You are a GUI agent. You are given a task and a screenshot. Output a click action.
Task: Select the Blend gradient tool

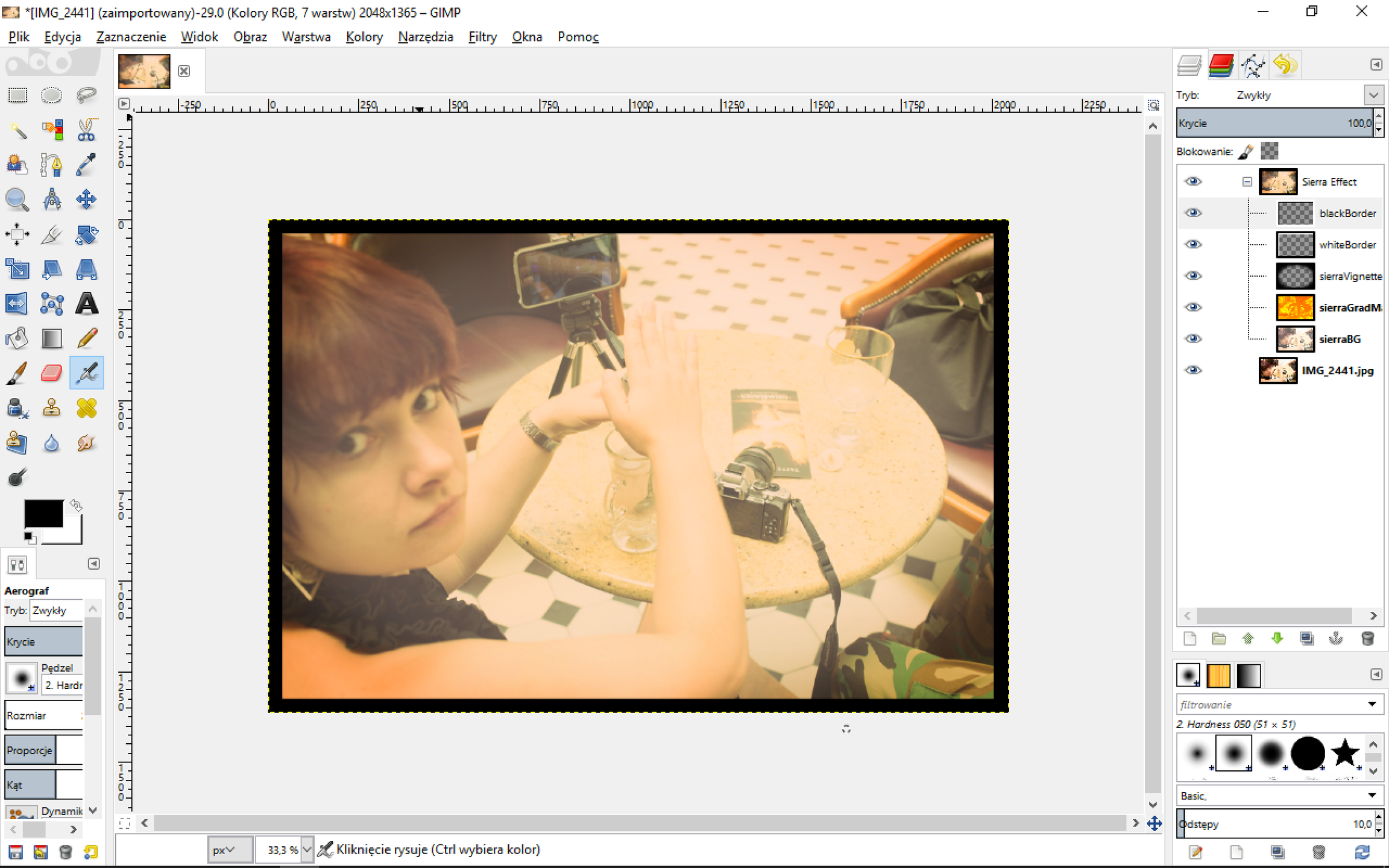tap(52, 338)
